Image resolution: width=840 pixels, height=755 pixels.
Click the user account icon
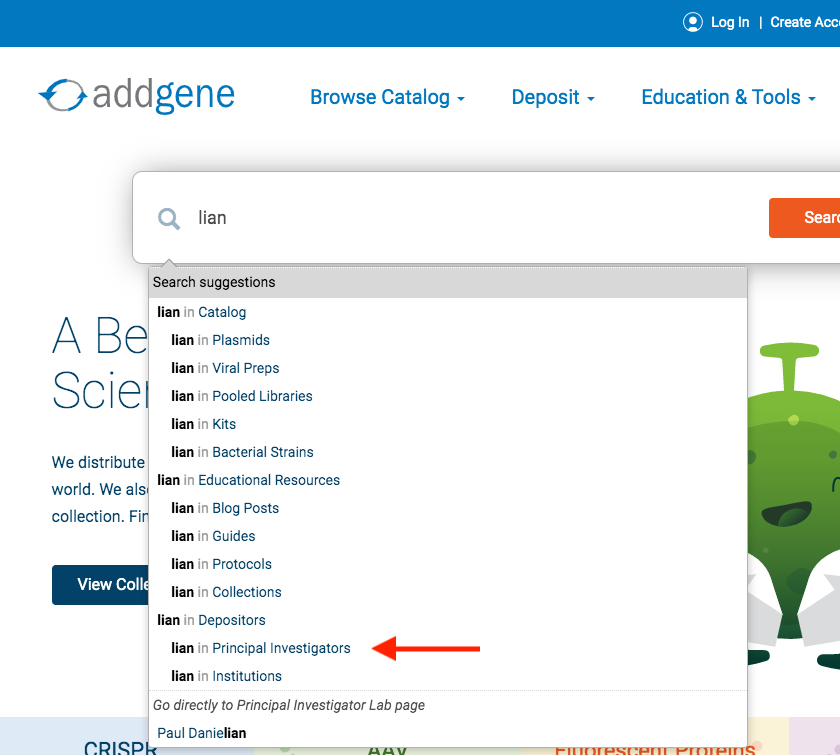click(692, 23)
